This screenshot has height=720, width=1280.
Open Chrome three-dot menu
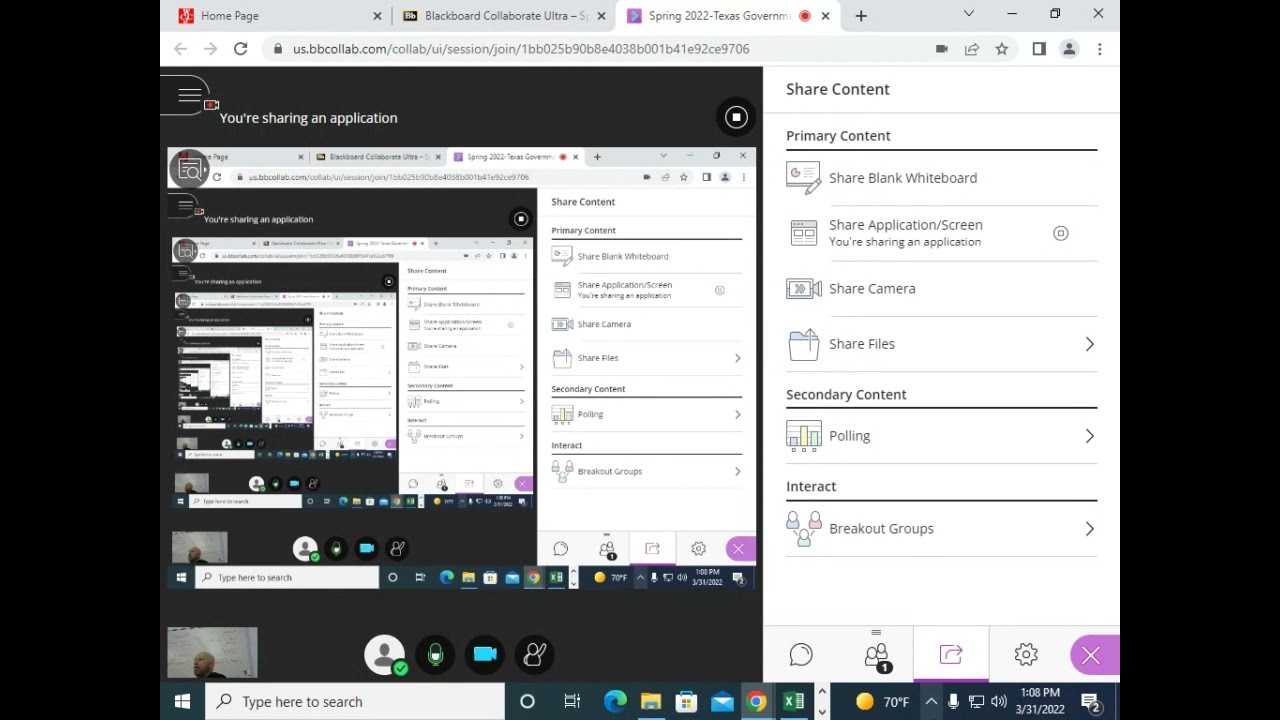coord(1099,49)
